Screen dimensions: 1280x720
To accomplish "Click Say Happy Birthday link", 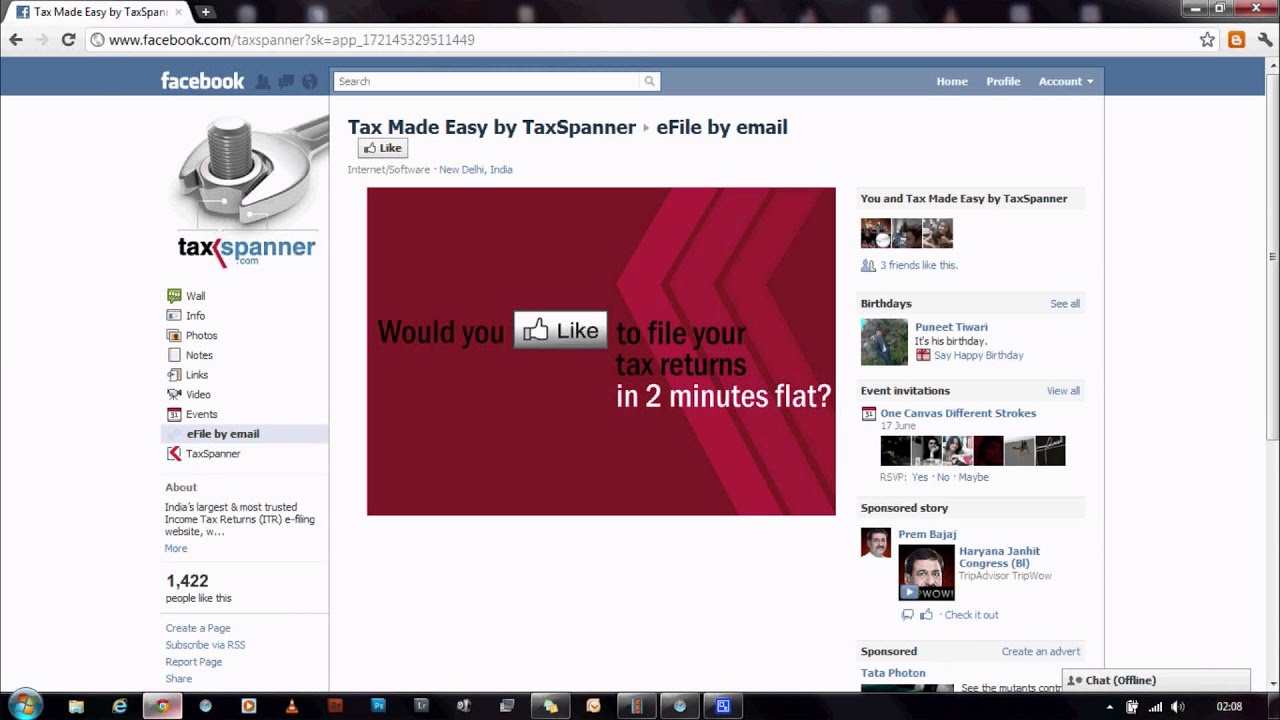I will (x=978, y=355).
